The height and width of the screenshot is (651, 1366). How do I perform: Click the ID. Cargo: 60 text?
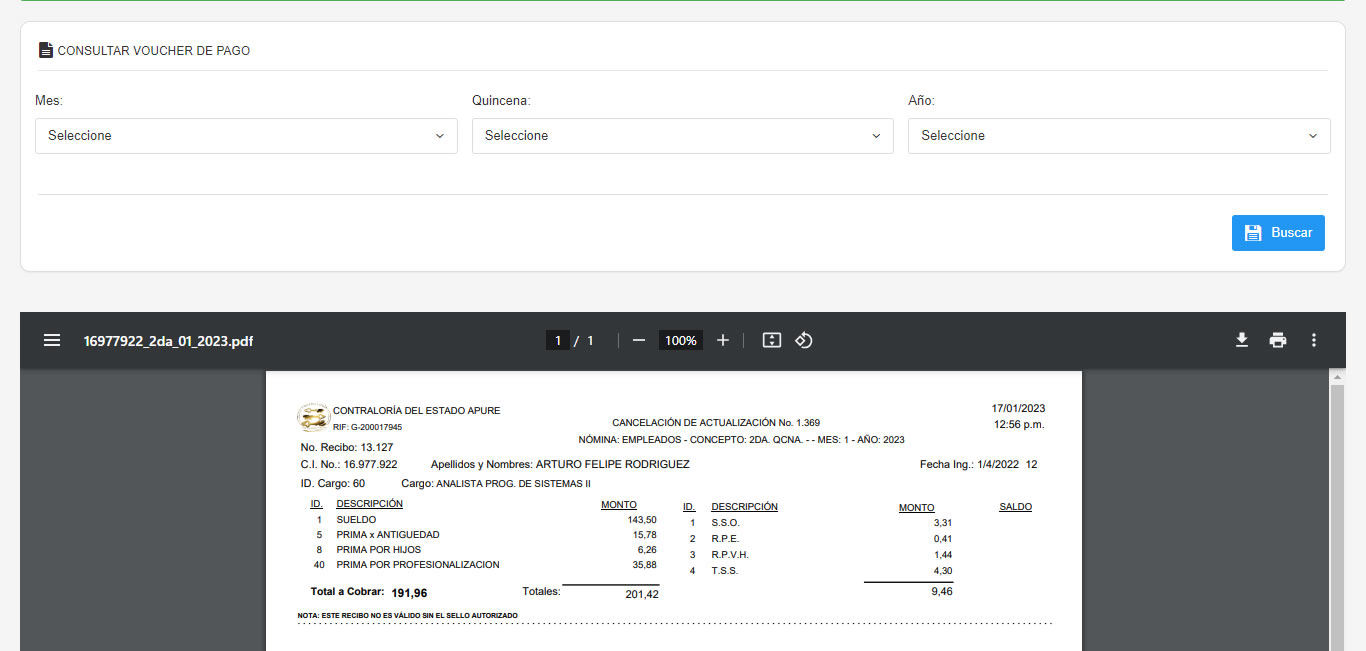tap(333, 484)
